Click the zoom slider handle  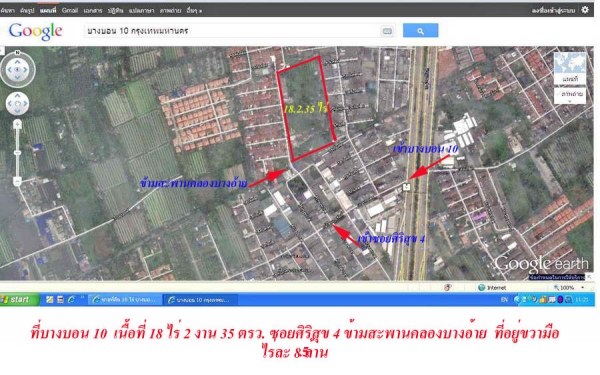pos(17,153)
